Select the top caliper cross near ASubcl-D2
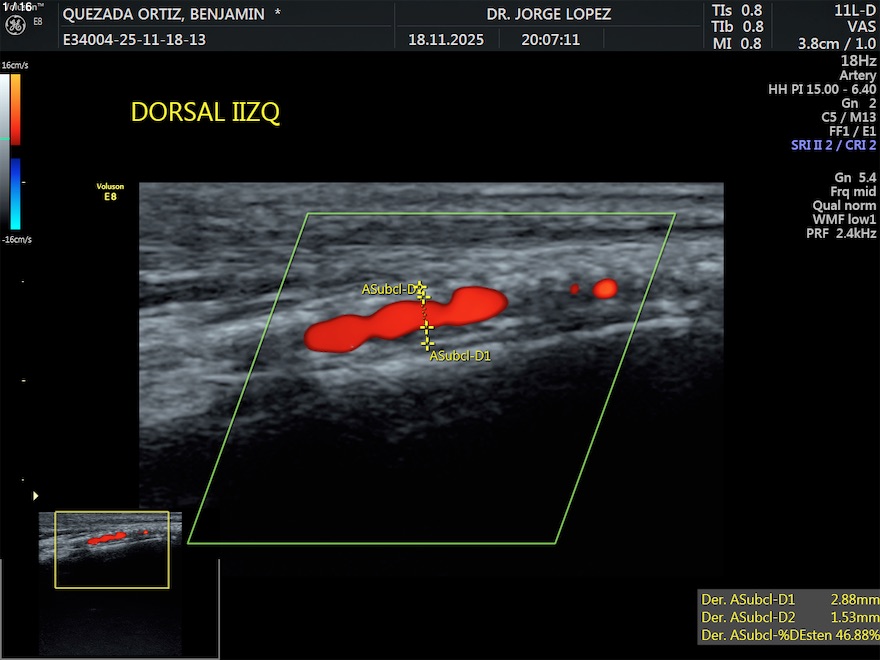 click(421, 289)
